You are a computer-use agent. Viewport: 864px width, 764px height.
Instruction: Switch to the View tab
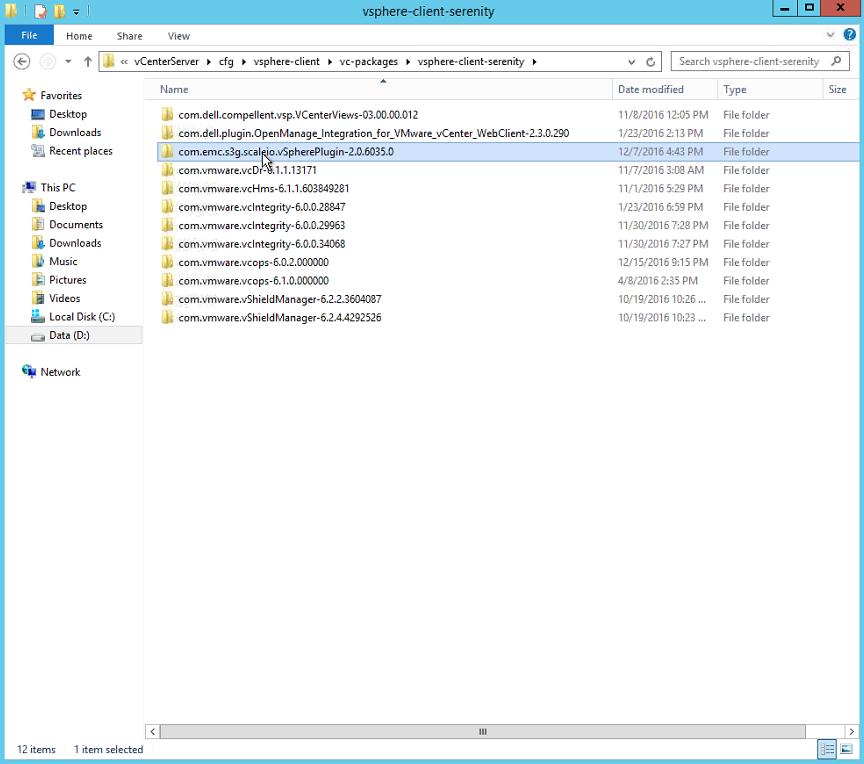178,35
